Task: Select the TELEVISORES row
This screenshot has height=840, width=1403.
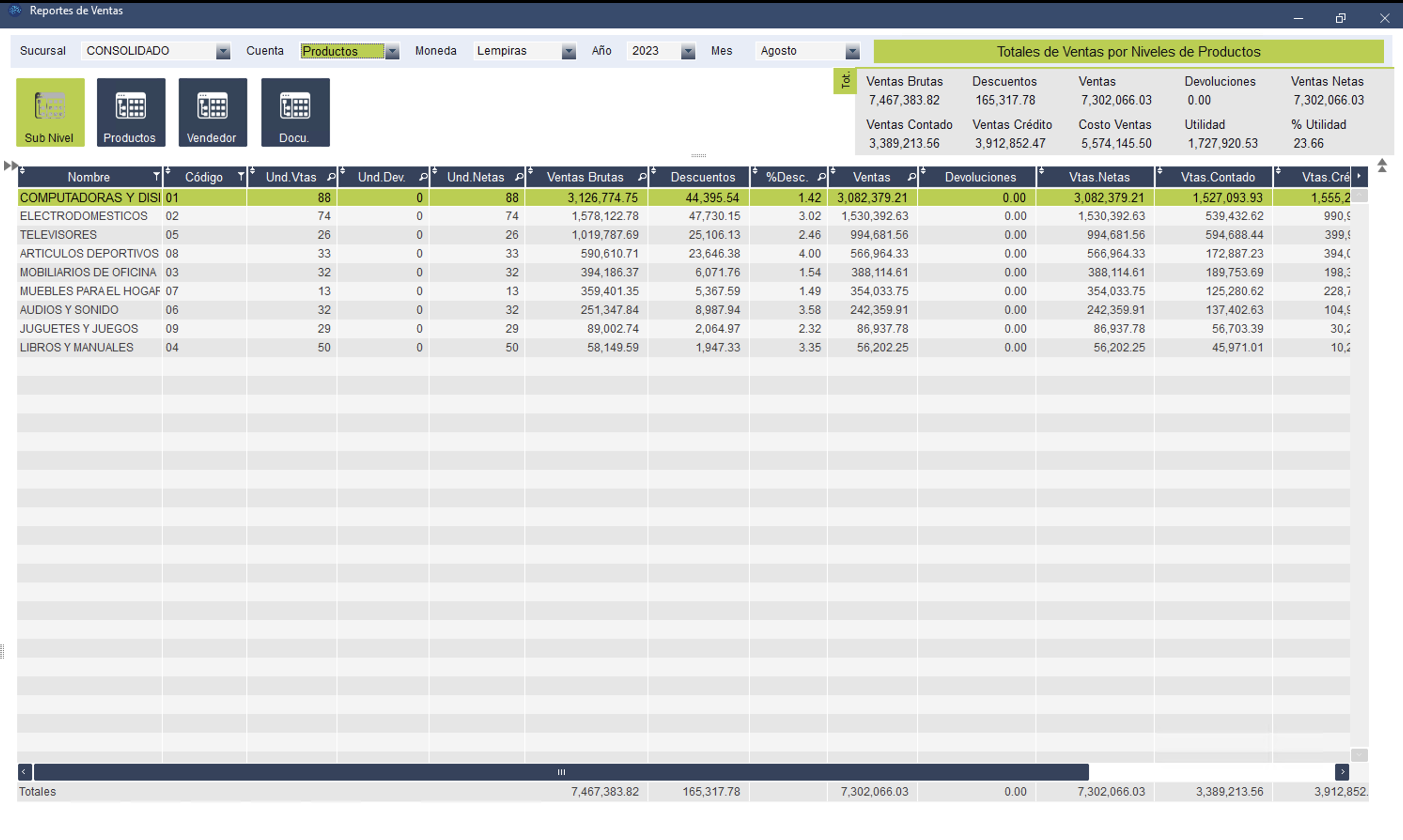Action: pos(684,235)
